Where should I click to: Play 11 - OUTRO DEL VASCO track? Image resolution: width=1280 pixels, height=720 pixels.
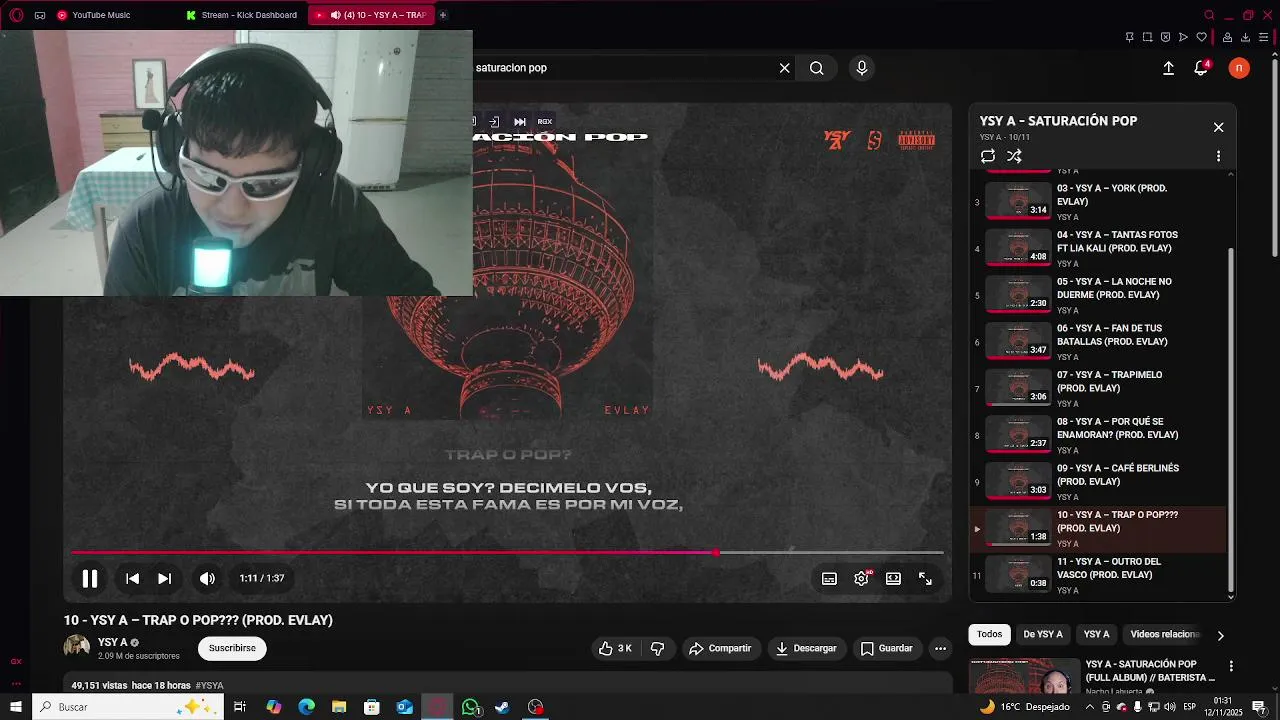pos(1100,575)
